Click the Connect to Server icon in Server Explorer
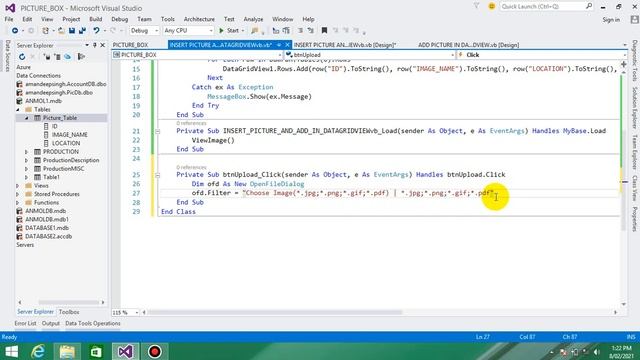 [58, 57]
